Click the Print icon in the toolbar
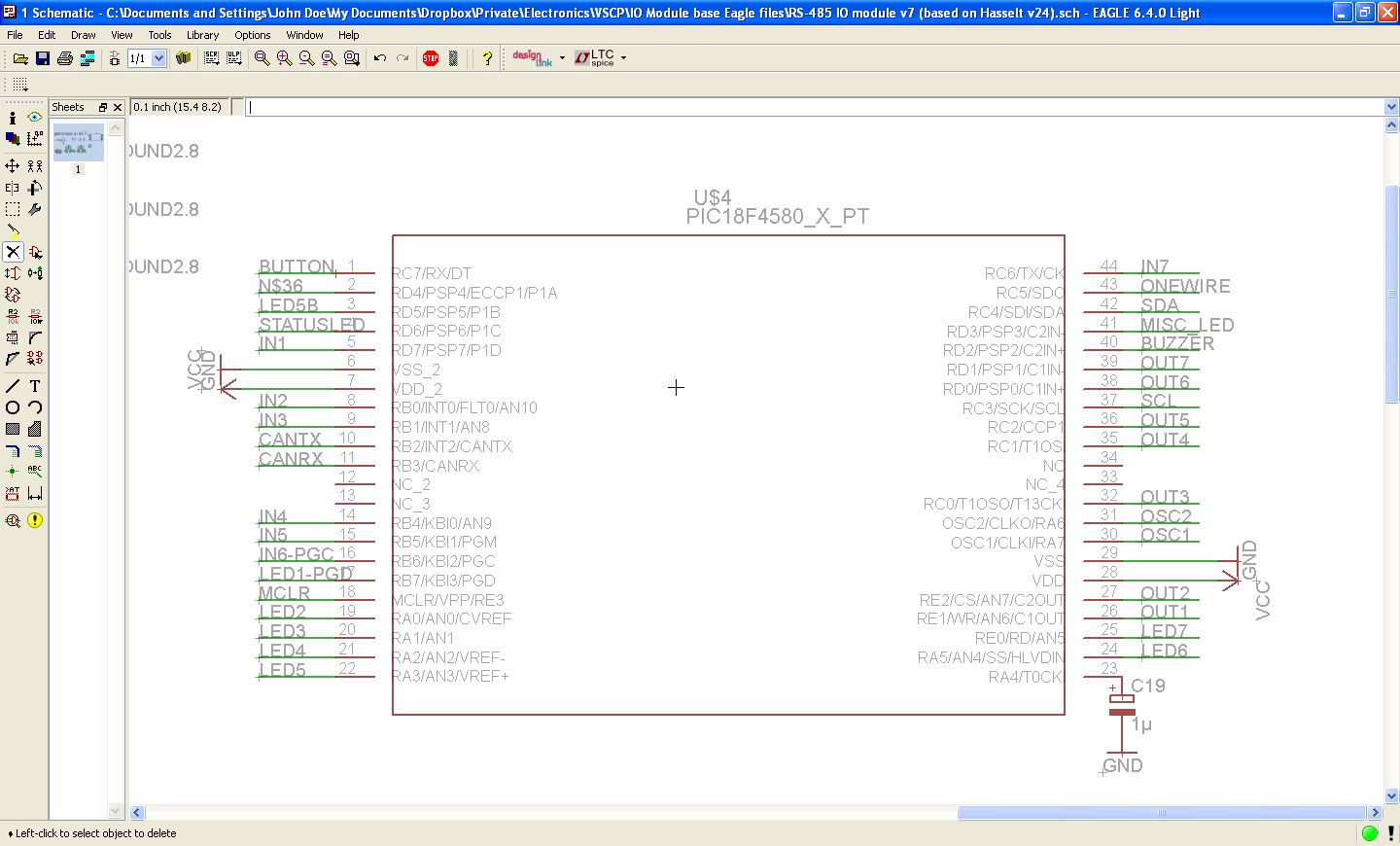This screenshot has height=846, width=1400. pos(65,58)
